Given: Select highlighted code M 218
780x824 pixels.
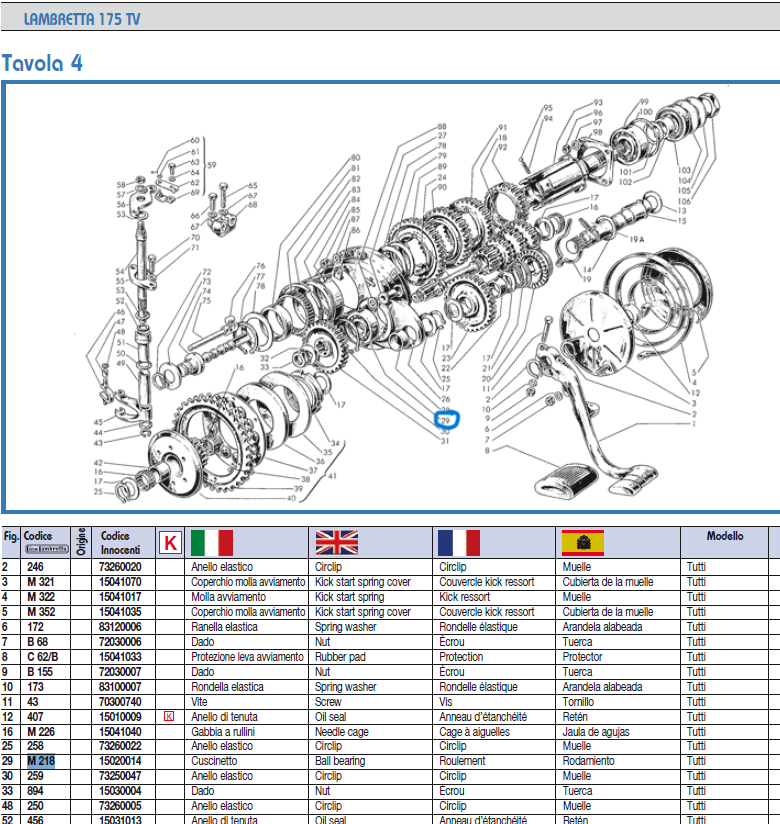Looking at the screenshot, I should tap(41, 761).
